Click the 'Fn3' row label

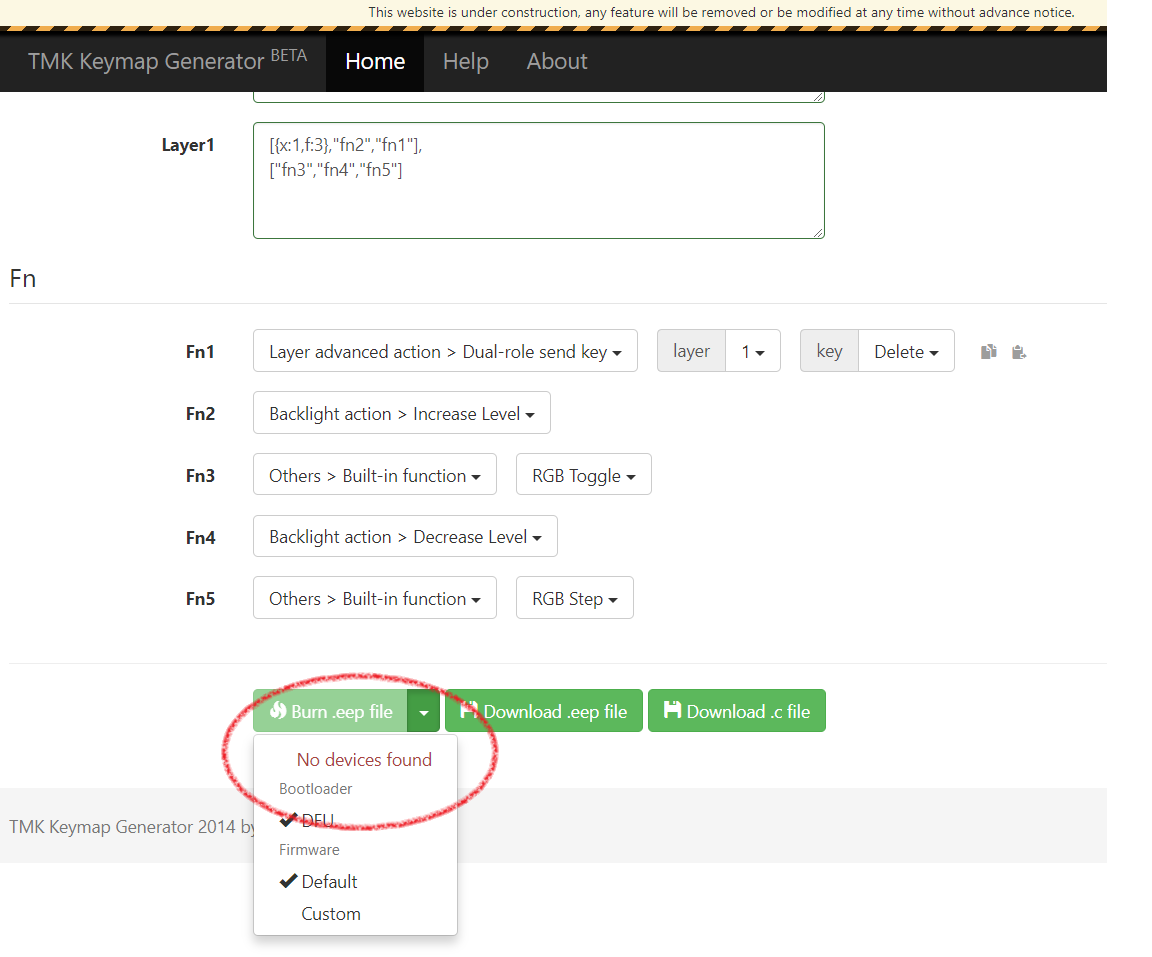pos(201,475)
